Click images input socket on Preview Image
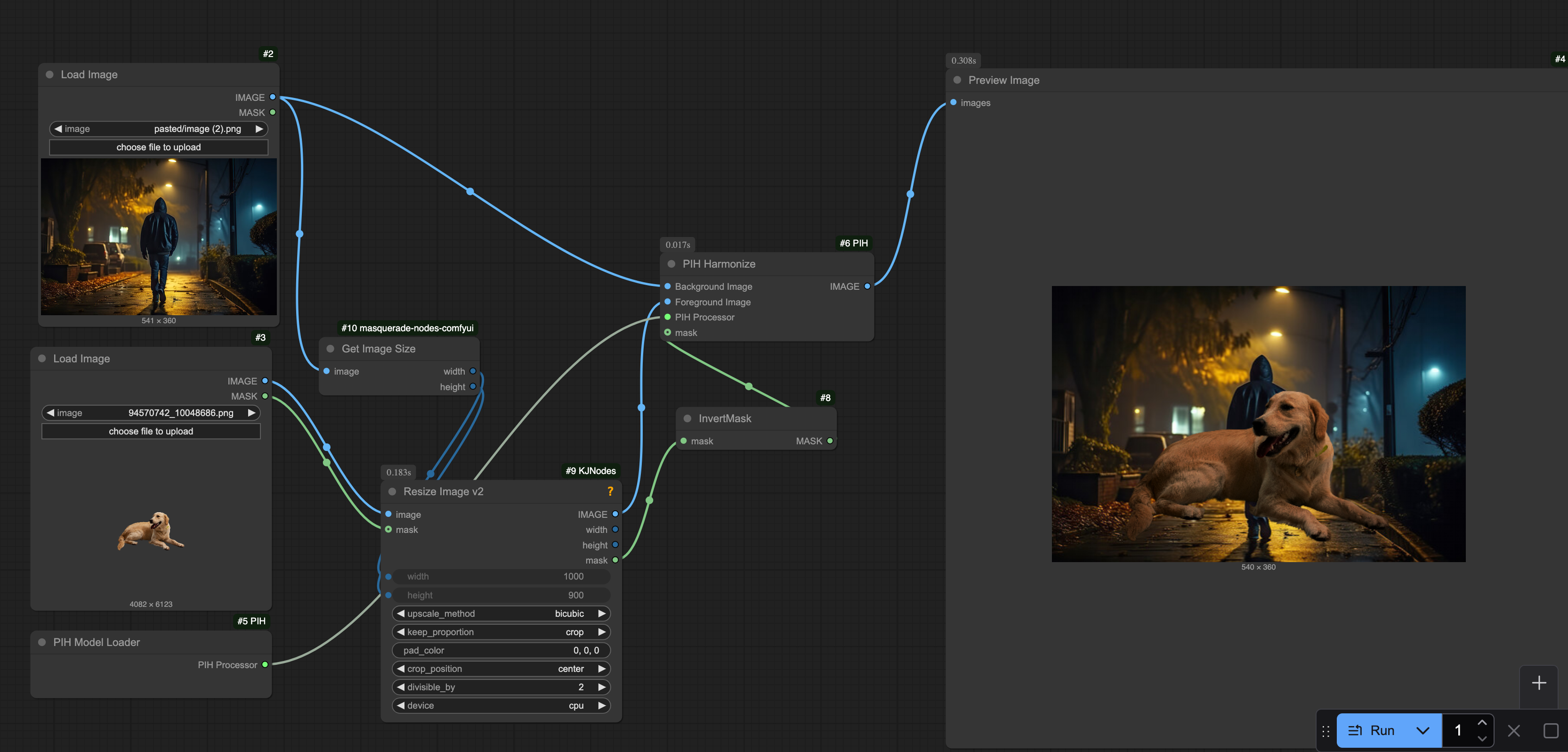This screenshot has width=1568, height=752. point(953,102)
